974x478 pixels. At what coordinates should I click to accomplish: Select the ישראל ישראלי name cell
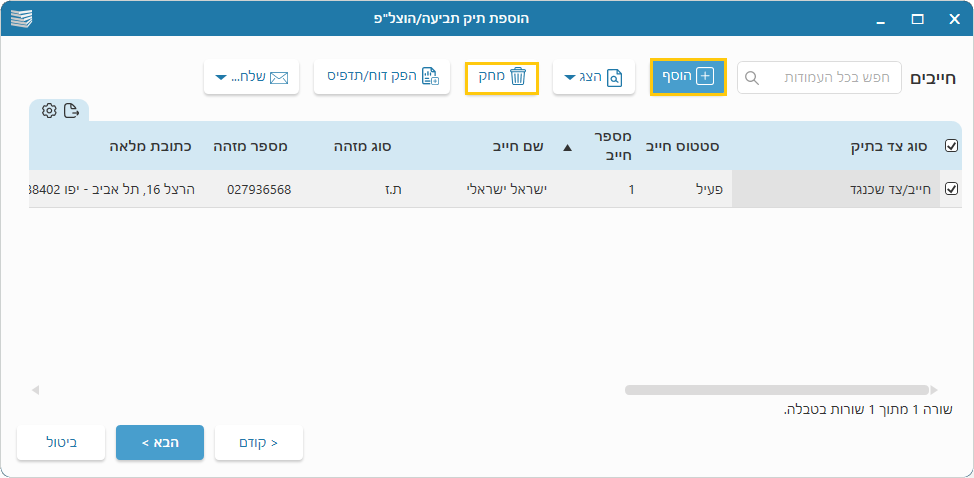point(508,189)
